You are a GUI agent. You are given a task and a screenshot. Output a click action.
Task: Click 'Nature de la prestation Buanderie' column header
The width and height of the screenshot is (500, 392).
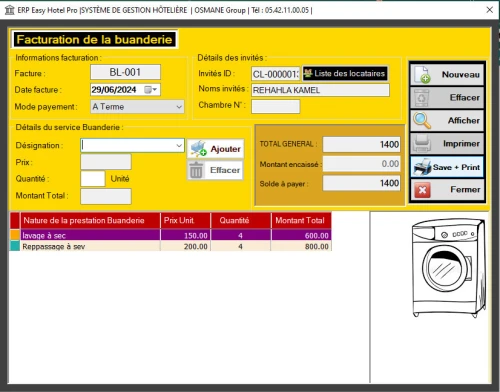coord(90,221)
